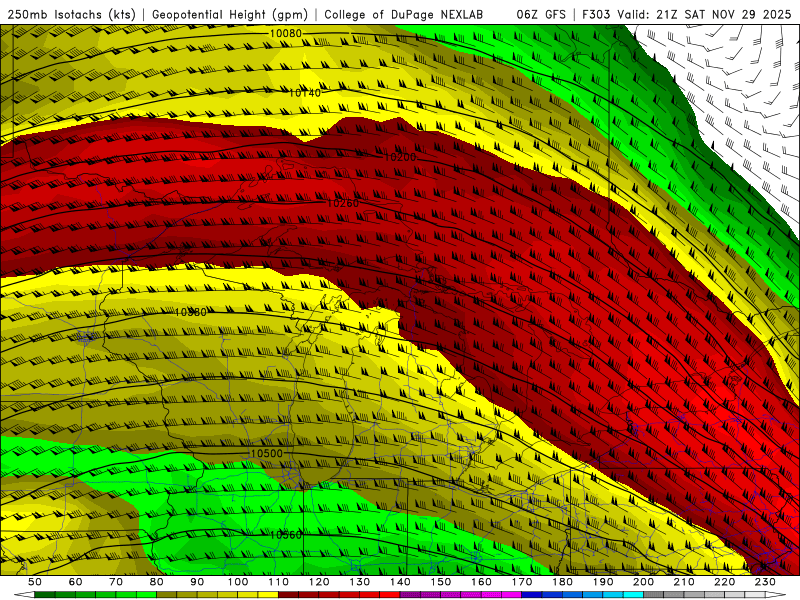The image size is (800, 600).
Task: Click the 180 value on the color scale
Action: pyautogui.click(x=562, y=582)
